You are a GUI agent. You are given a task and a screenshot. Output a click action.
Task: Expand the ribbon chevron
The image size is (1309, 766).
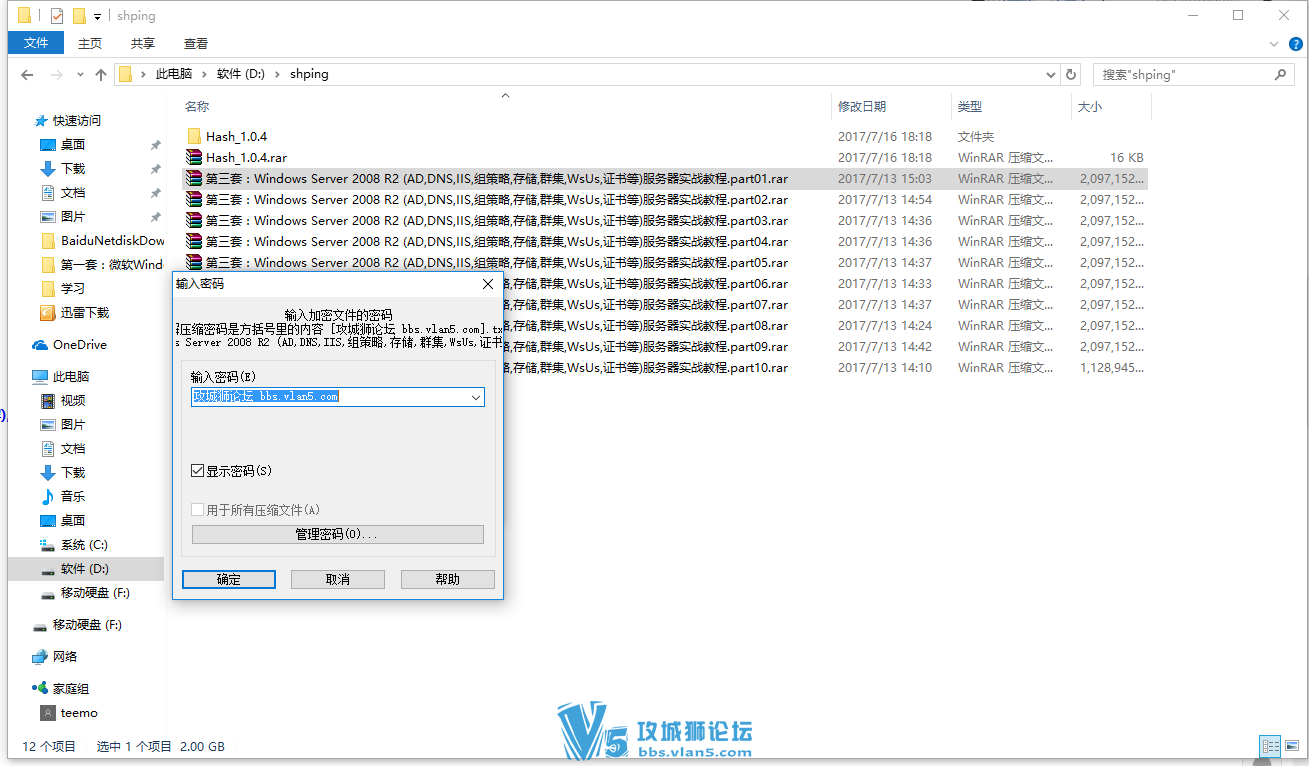click(x=1273, y=44)
